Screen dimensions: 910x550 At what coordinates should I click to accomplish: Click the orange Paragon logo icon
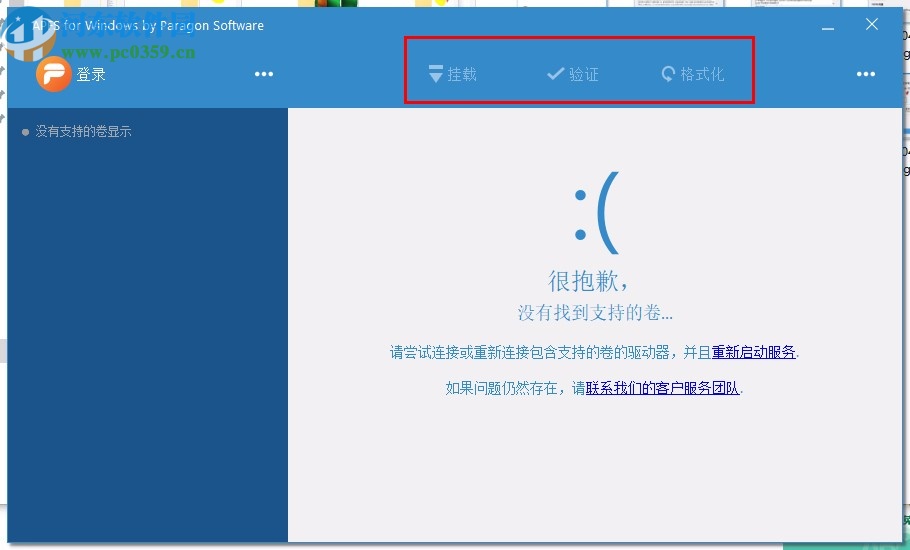point(53,74)
